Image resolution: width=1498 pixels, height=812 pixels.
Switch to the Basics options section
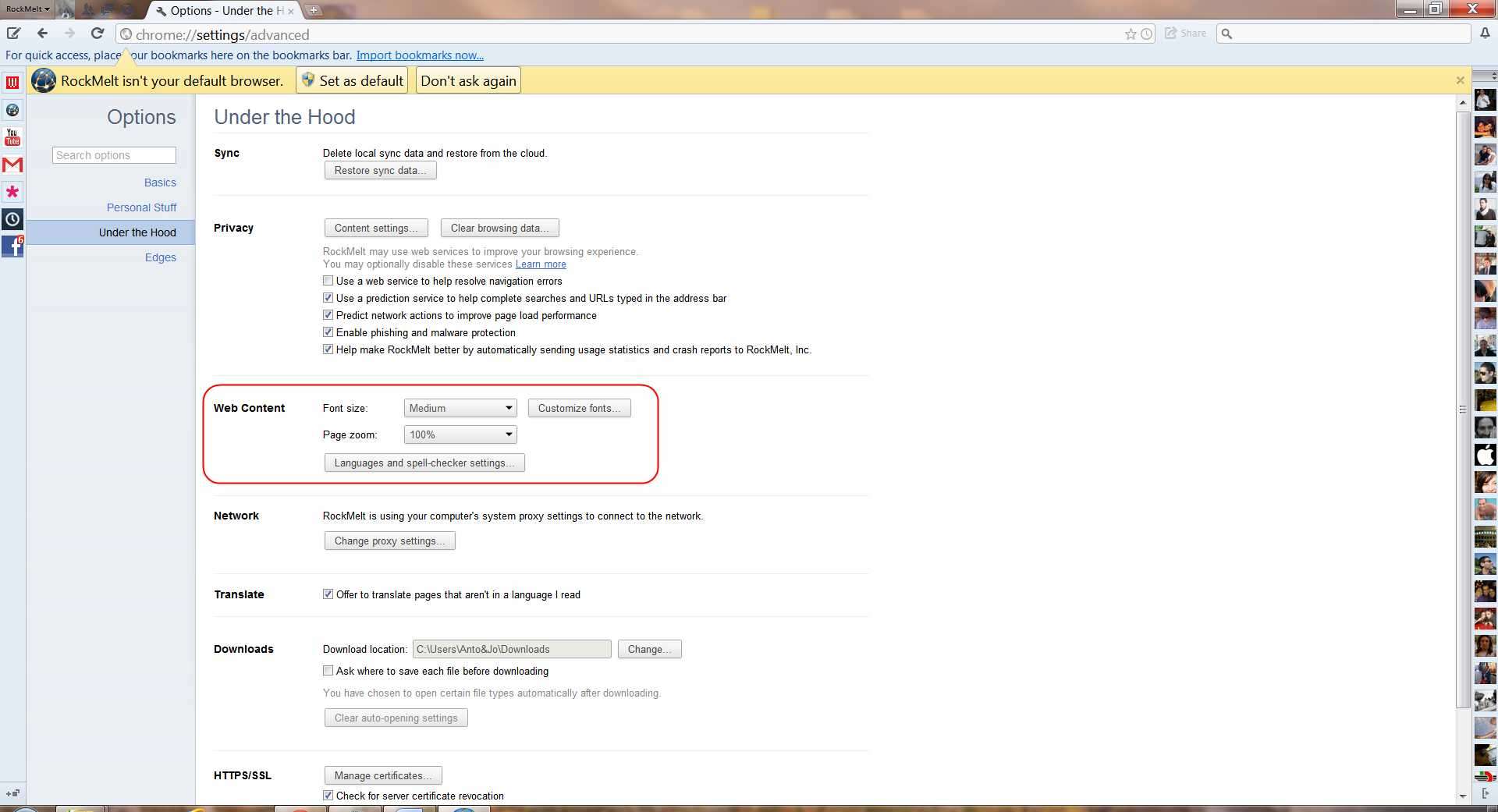tap(160, 183)
